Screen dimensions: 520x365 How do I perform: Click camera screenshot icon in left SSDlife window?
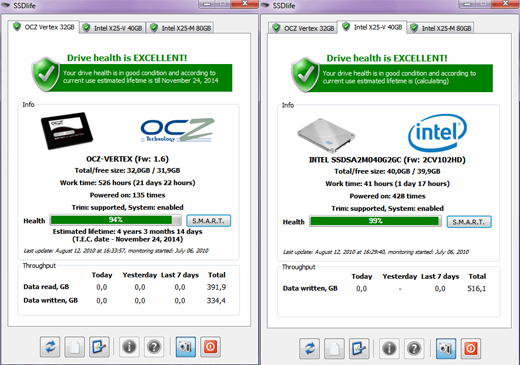[186, 347]
